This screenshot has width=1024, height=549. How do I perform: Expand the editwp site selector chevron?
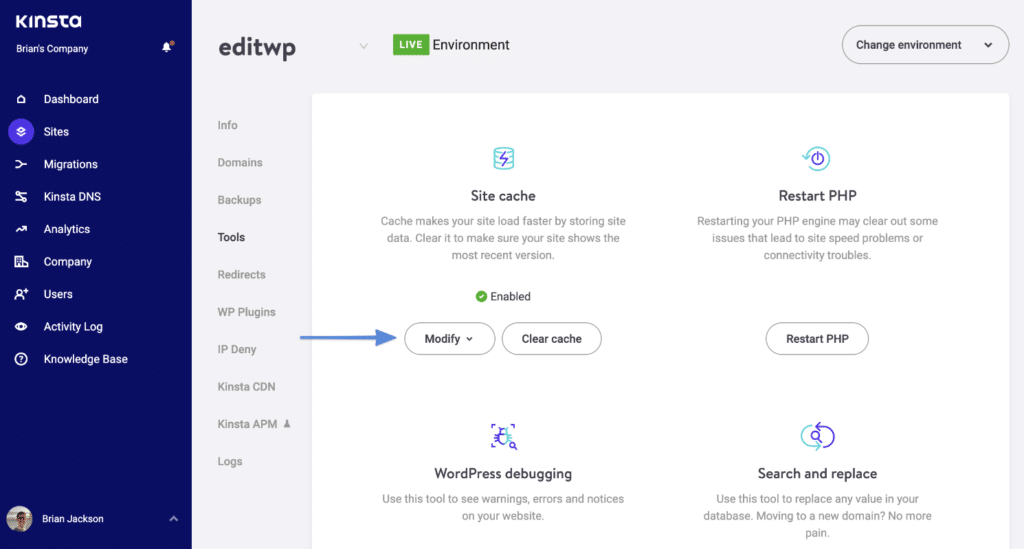tap(363, 46)
